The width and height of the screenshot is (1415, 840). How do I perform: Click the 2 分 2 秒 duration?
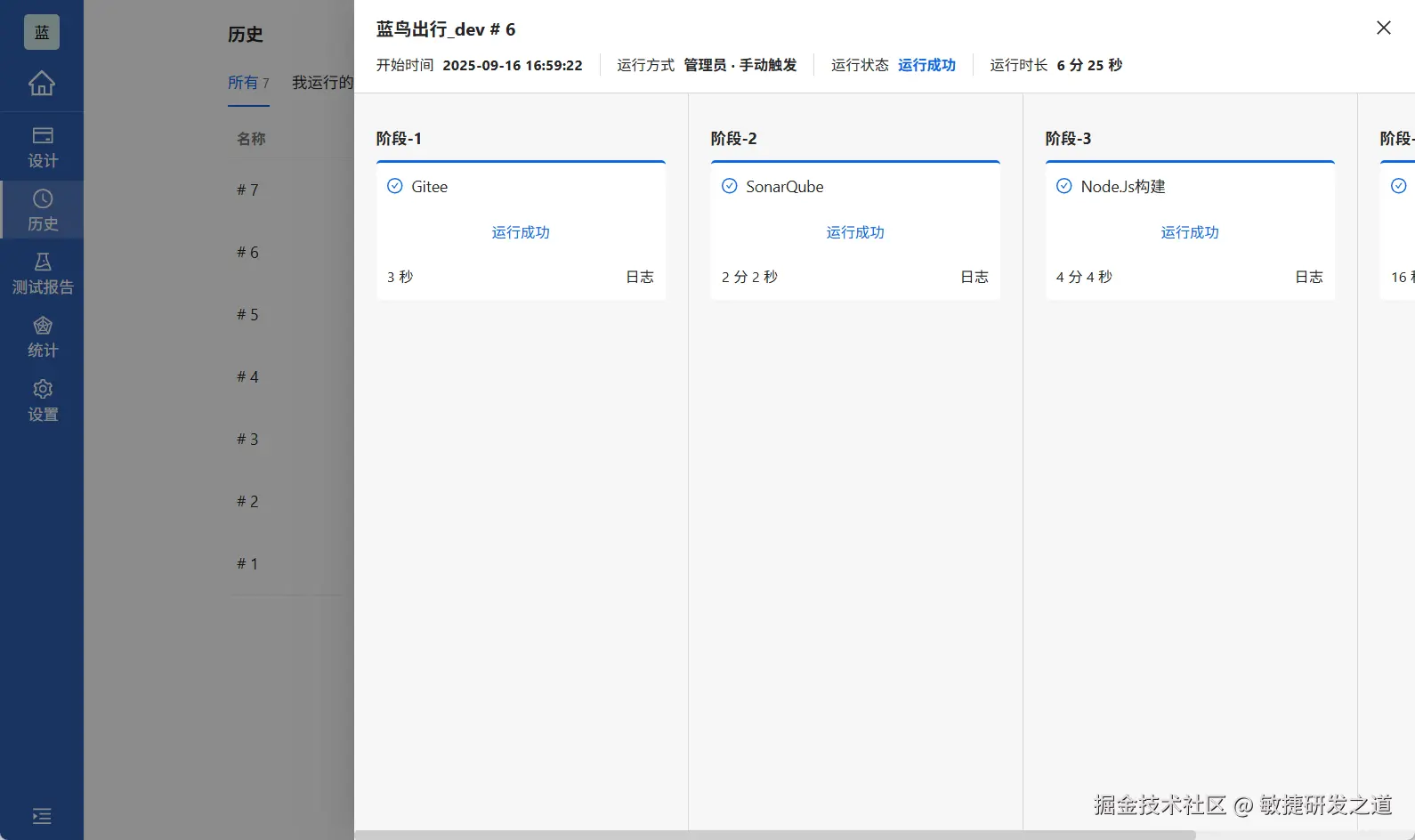click(x=749, y=277)
